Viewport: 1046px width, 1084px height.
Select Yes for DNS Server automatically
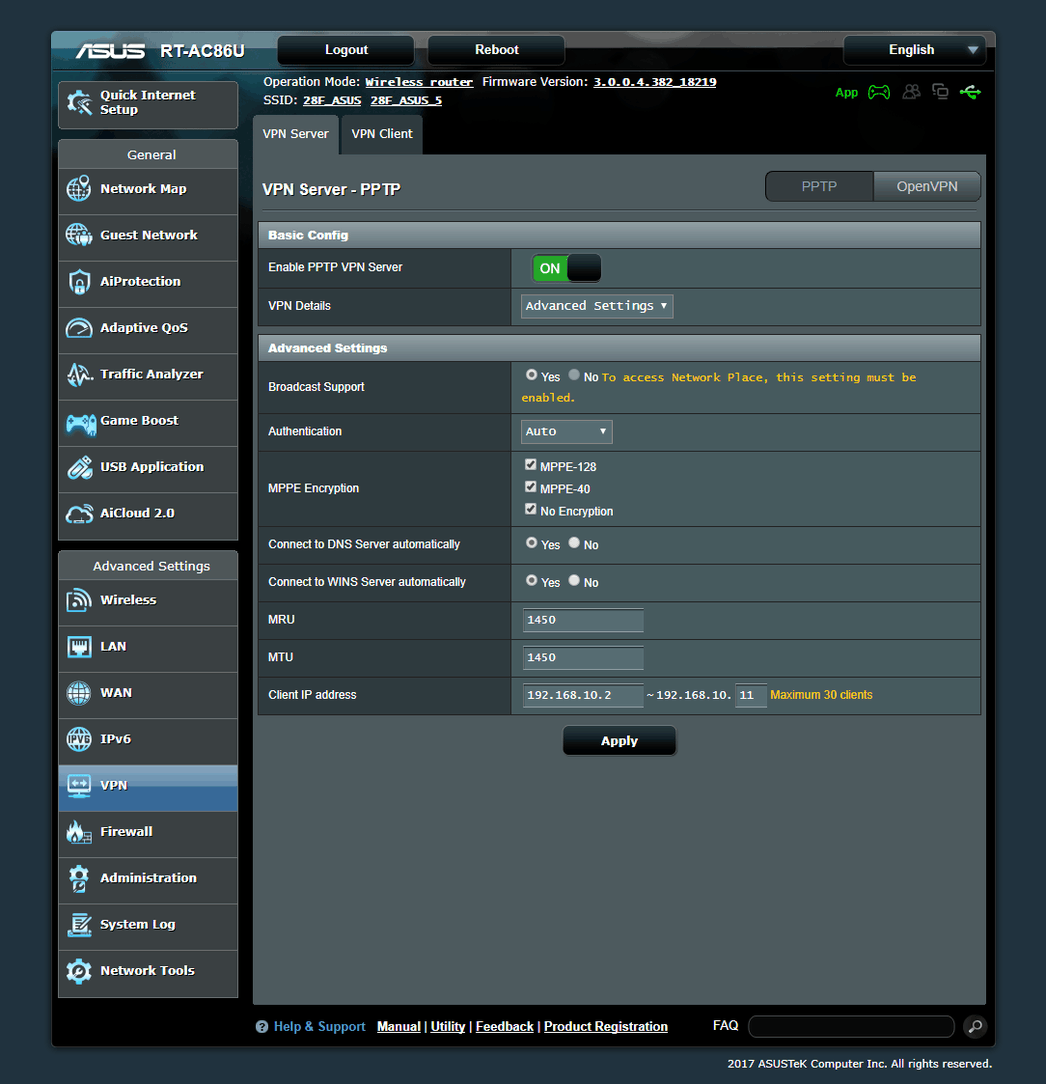click(531, 543)
